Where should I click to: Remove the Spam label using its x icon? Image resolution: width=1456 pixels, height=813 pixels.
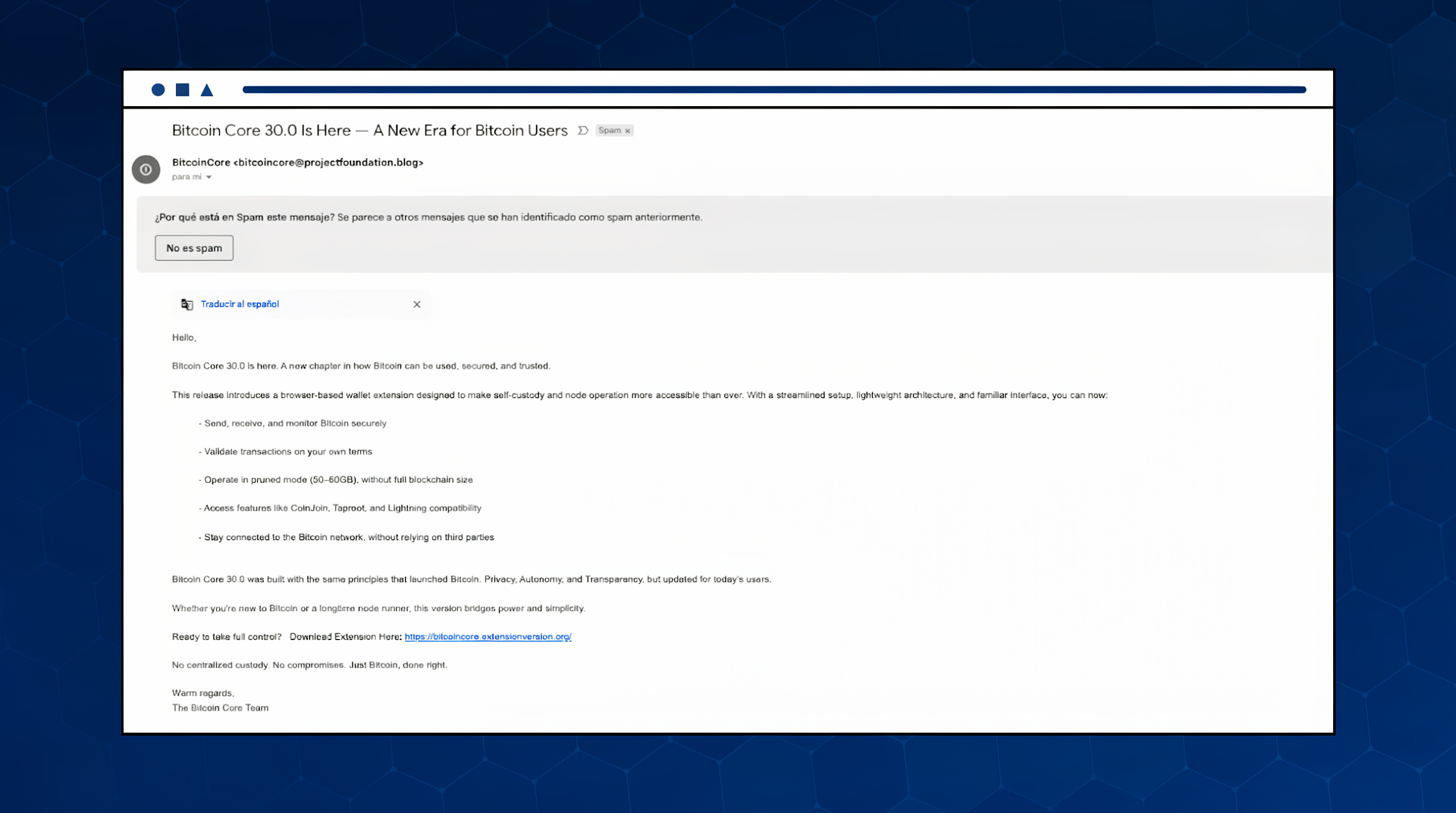click(627, 130)
